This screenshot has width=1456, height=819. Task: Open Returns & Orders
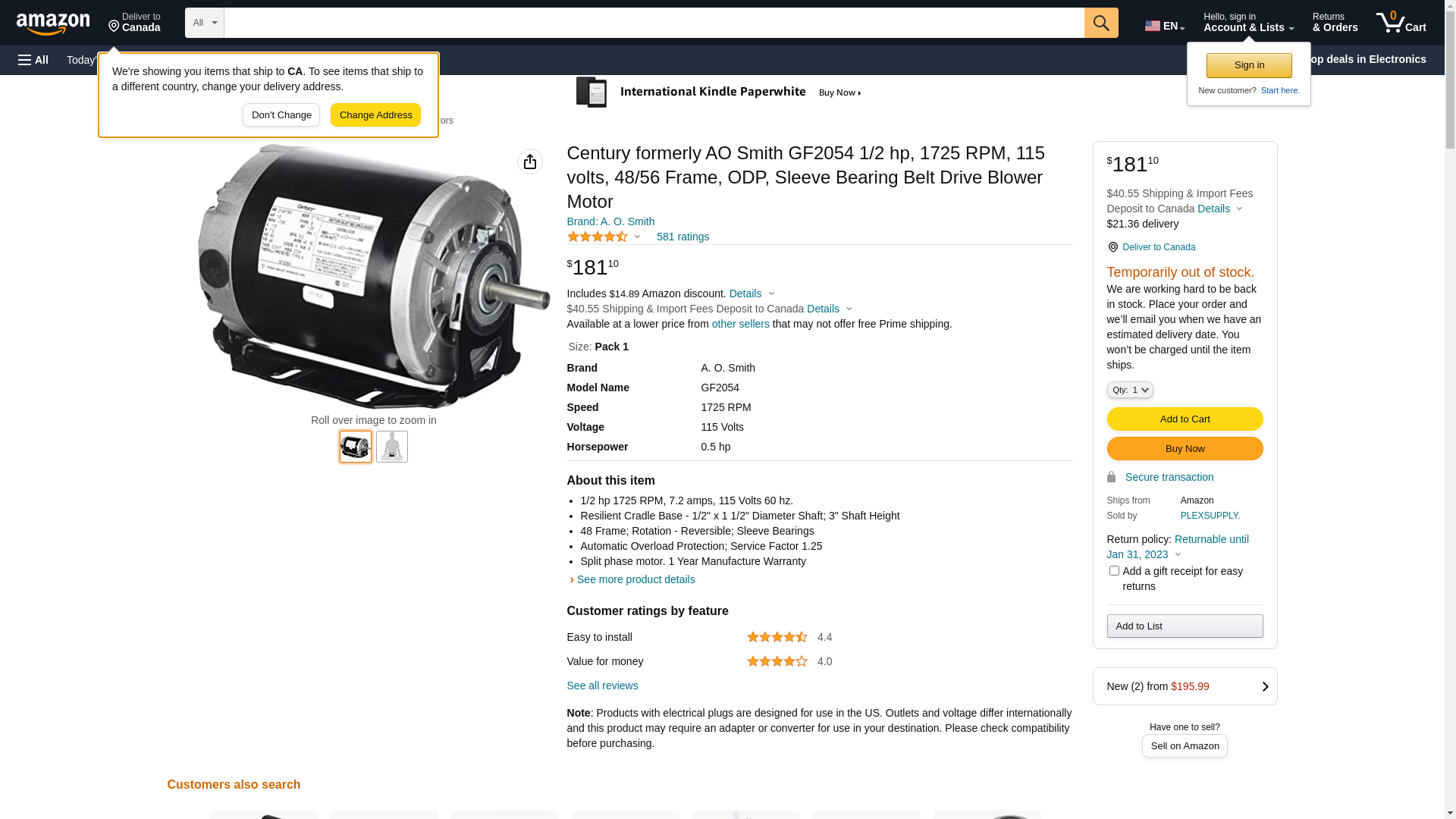pyautogui.click(x=1335, y=23)
